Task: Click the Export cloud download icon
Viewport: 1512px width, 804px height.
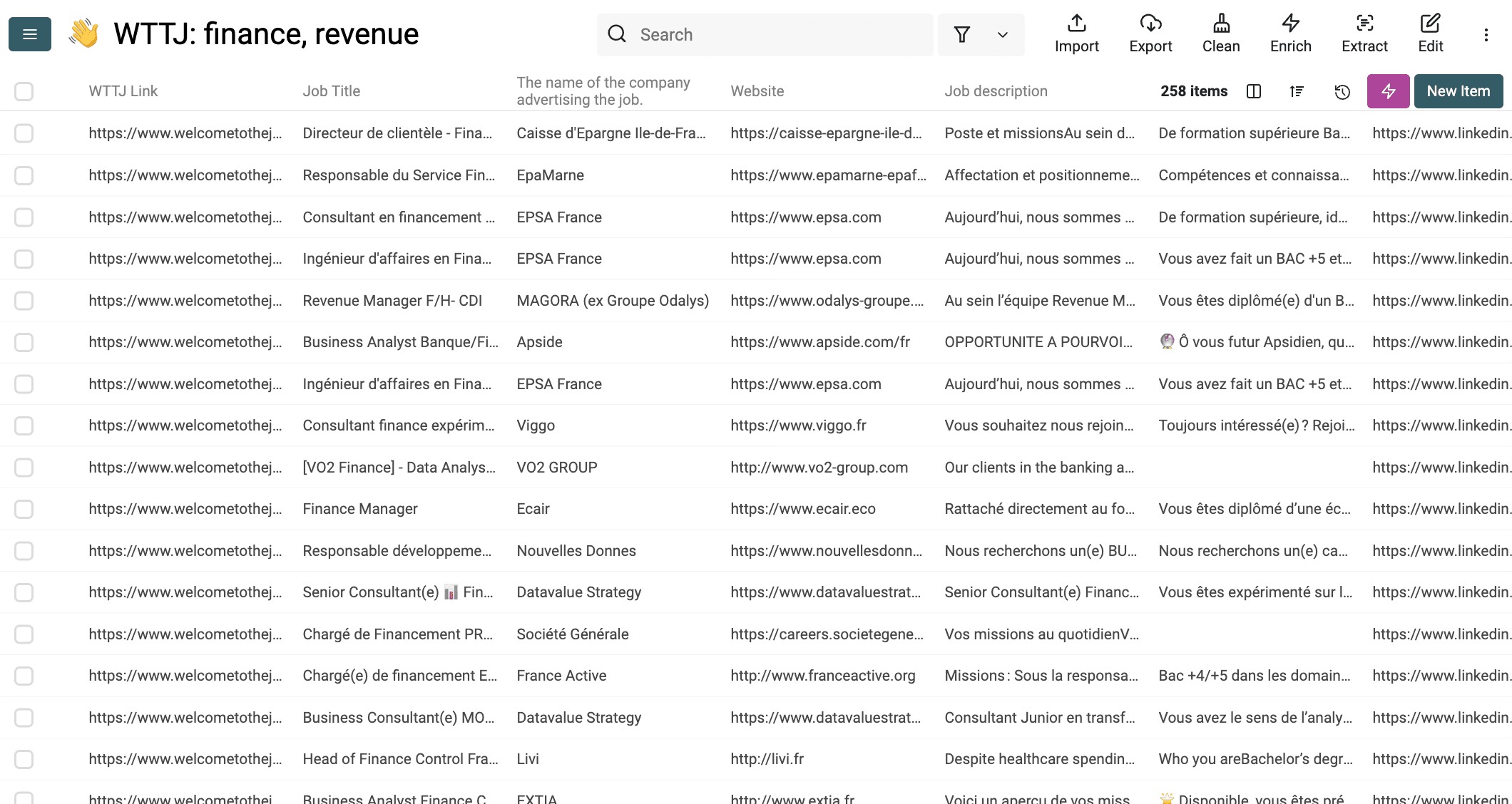Action: tap(1150, 24)
